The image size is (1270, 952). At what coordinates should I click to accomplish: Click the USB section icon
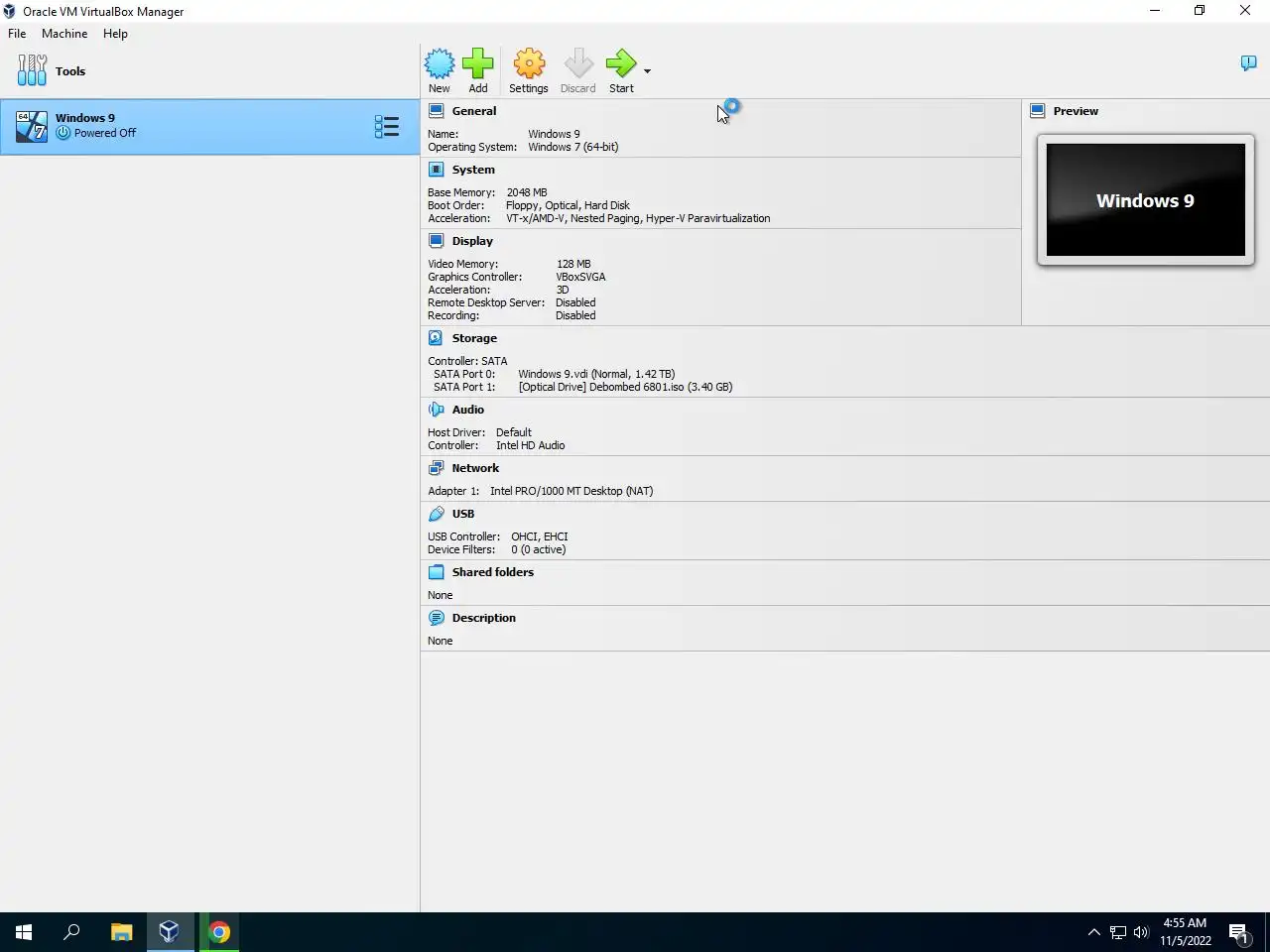click(x=437, y=514)
